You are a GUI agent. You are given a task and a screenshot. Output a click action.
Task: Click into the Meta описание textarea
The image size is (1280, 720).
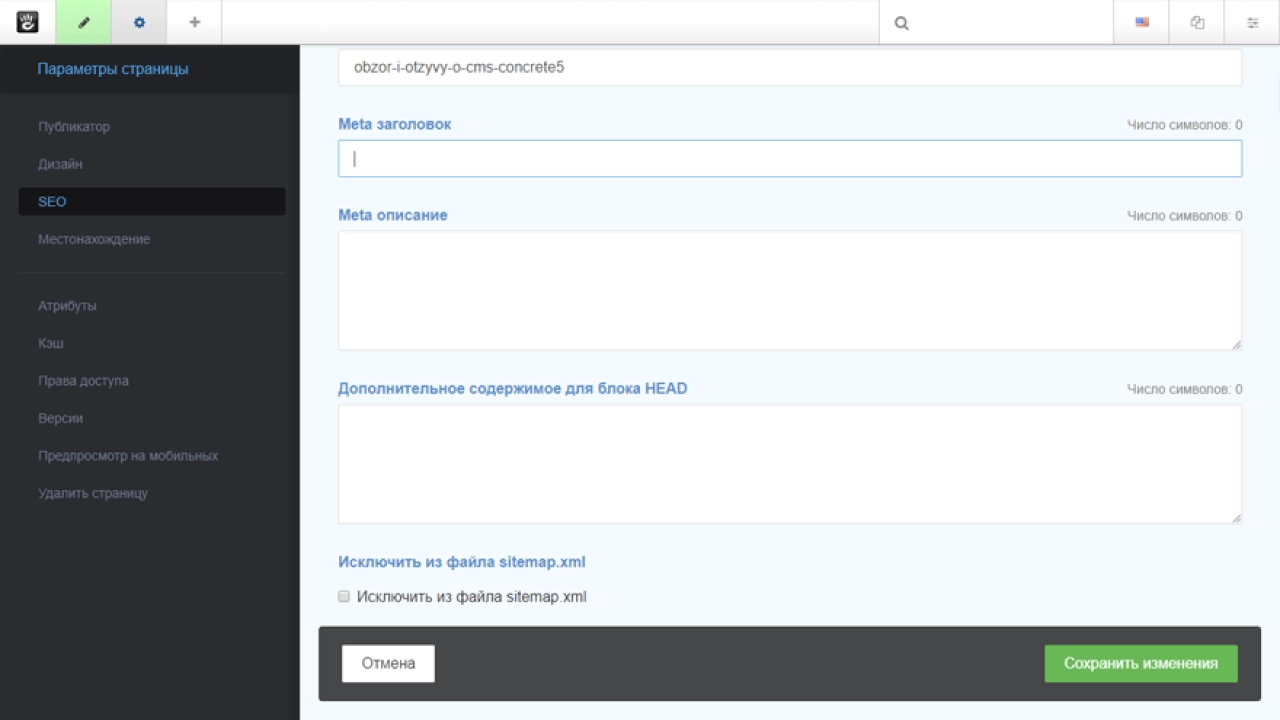790,290
